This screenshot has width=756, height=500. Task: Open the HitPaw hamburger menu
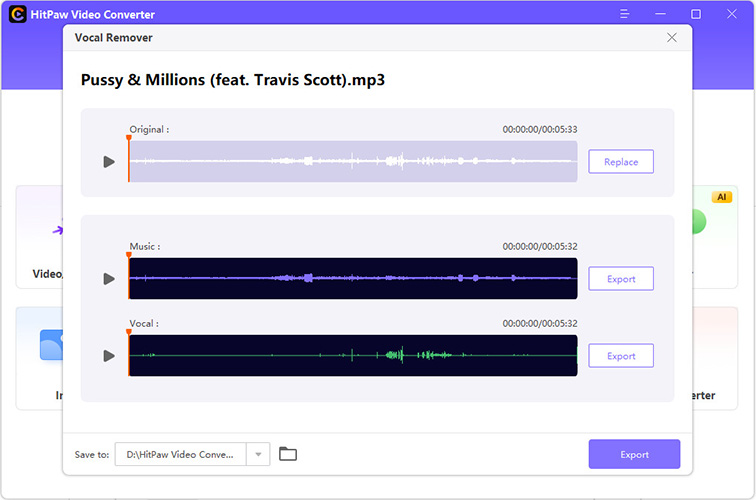624,14
